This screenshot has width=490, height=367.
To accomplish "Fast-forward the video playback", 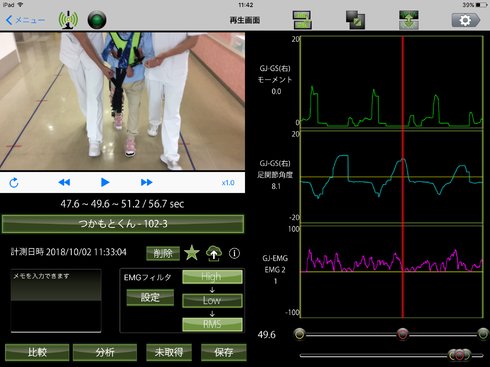I will point(146,182).
